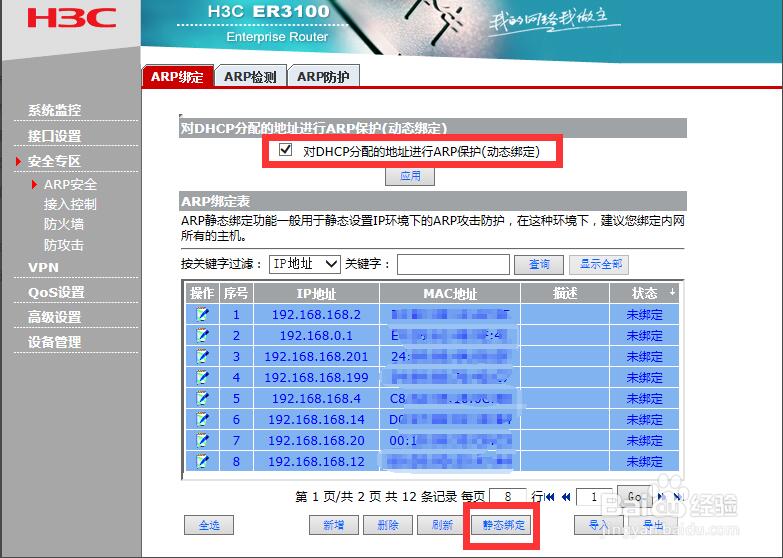Click the 刷新 refresh button

pyautogui.click(x=442, y=525)
